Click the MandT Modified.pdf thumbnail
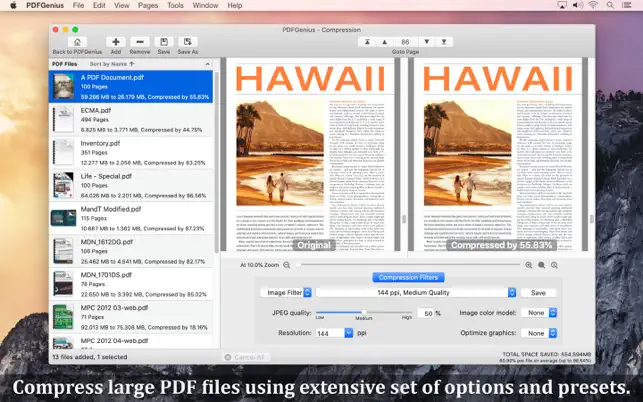 coord(63,218)
